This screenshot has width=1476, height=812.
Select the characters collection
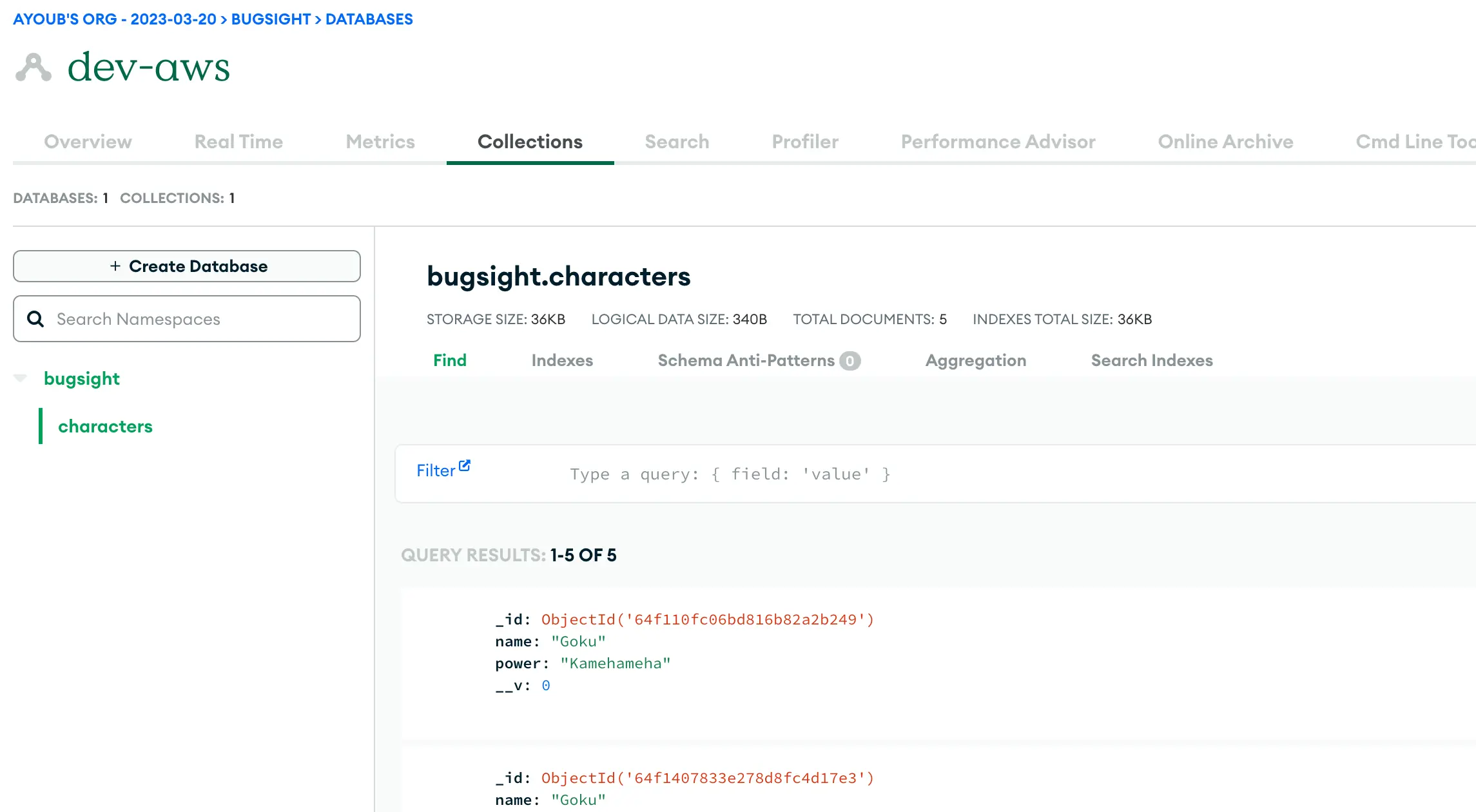click(x=105, y=426)
